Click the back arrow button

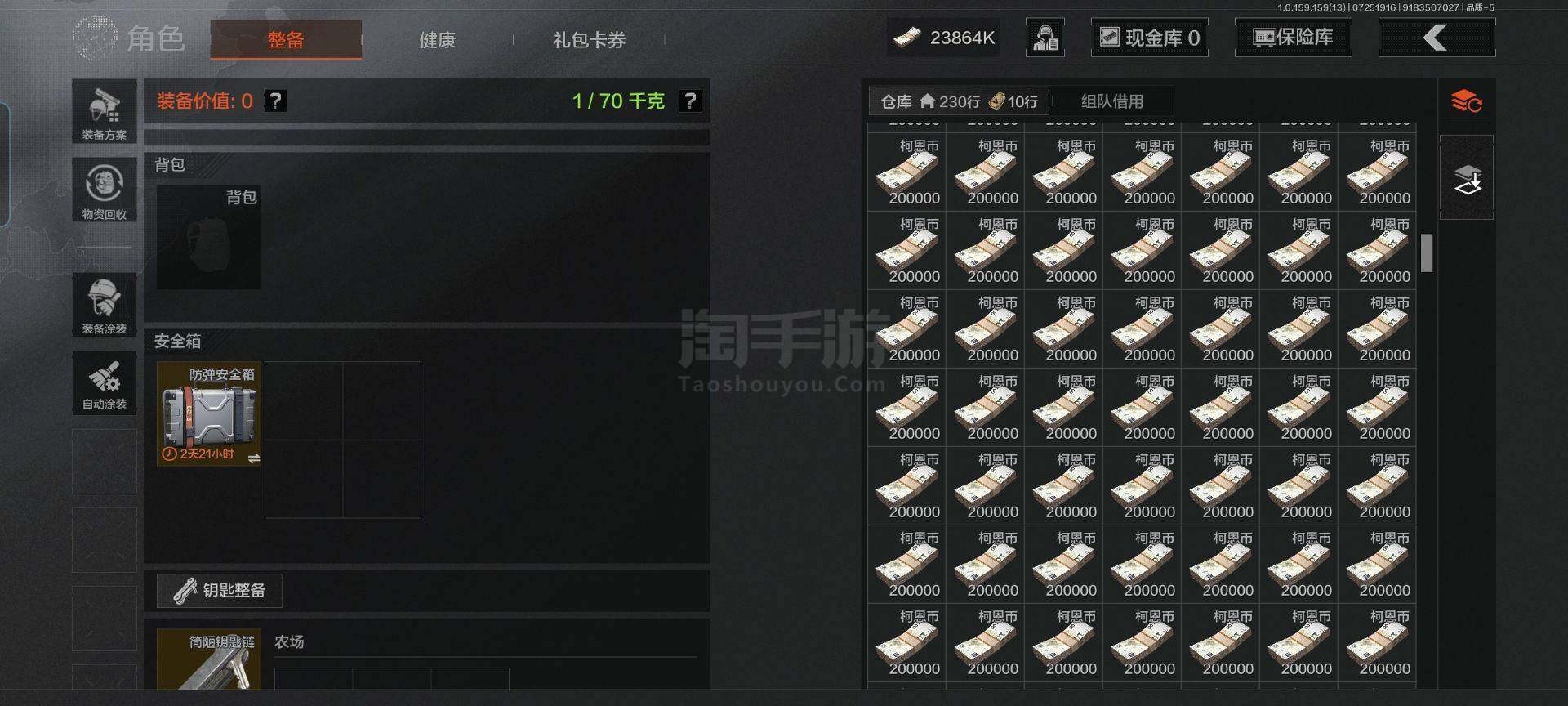pos(1437,38)
